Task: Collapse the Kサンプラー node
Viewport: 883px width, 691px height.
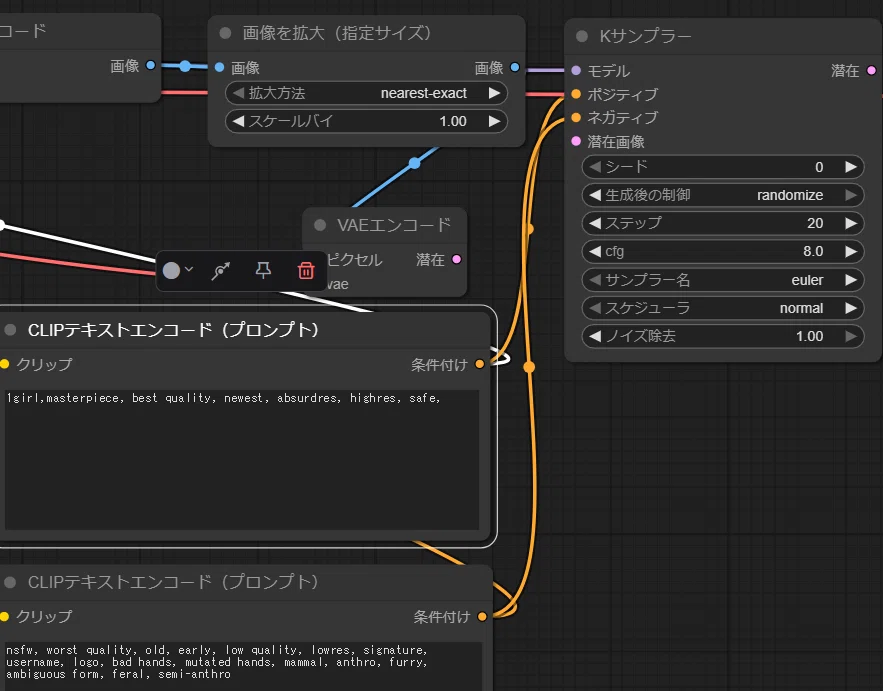Action: [x=582, y=37]
